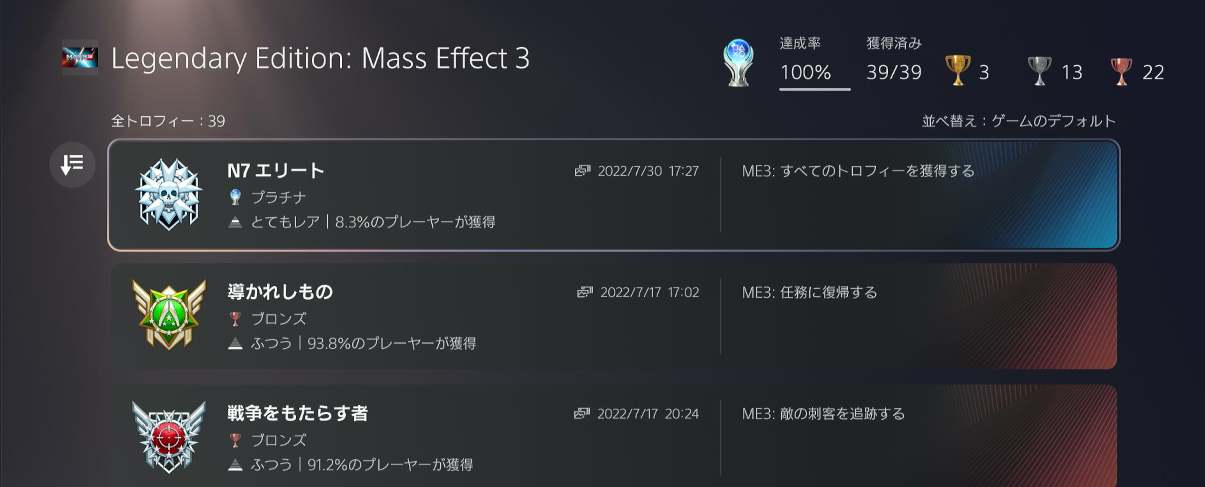Click the gold trophy count icon
Viewport: 1205px width, 487px height.
coord(957,71)
